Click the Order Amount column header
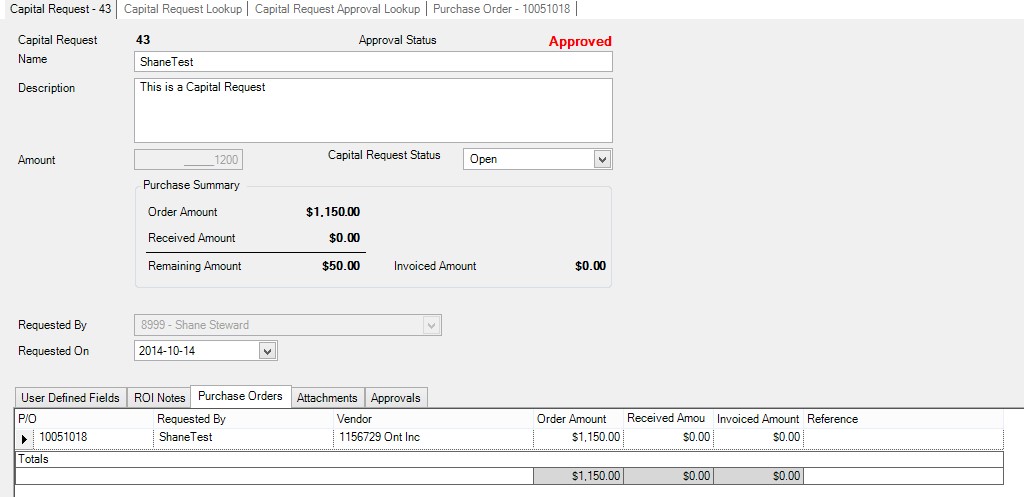 pos(571,419)
